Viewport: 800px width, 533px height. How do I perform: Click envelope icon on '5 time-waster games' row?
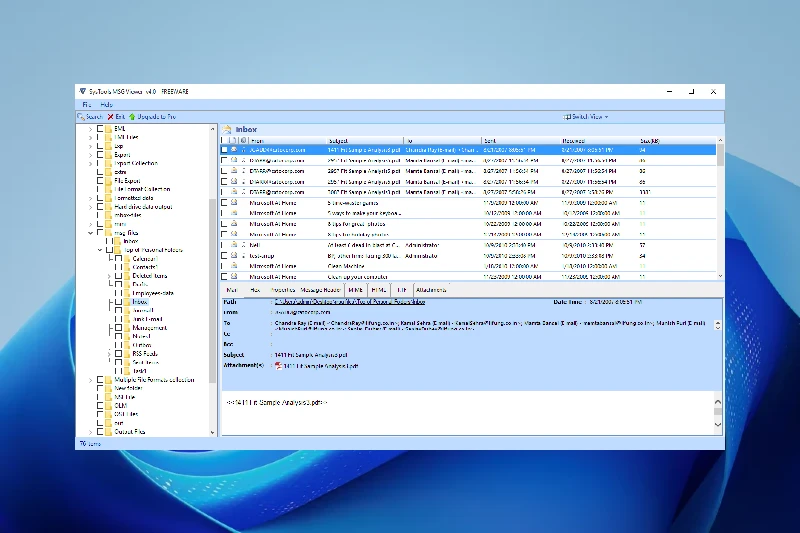(234, 202)
